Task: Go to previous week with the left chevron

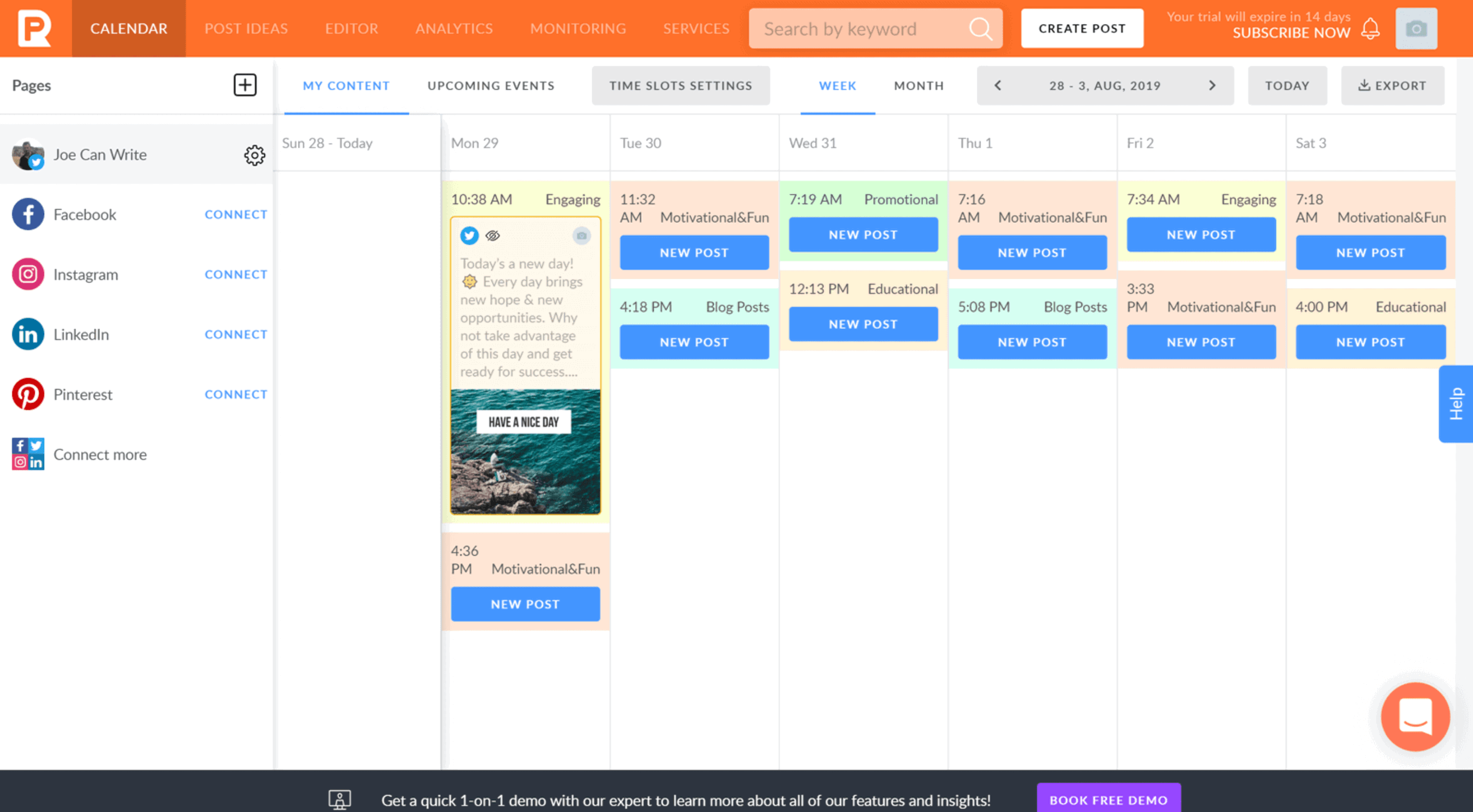Action: pyautogui.click(x=997, y=85)
